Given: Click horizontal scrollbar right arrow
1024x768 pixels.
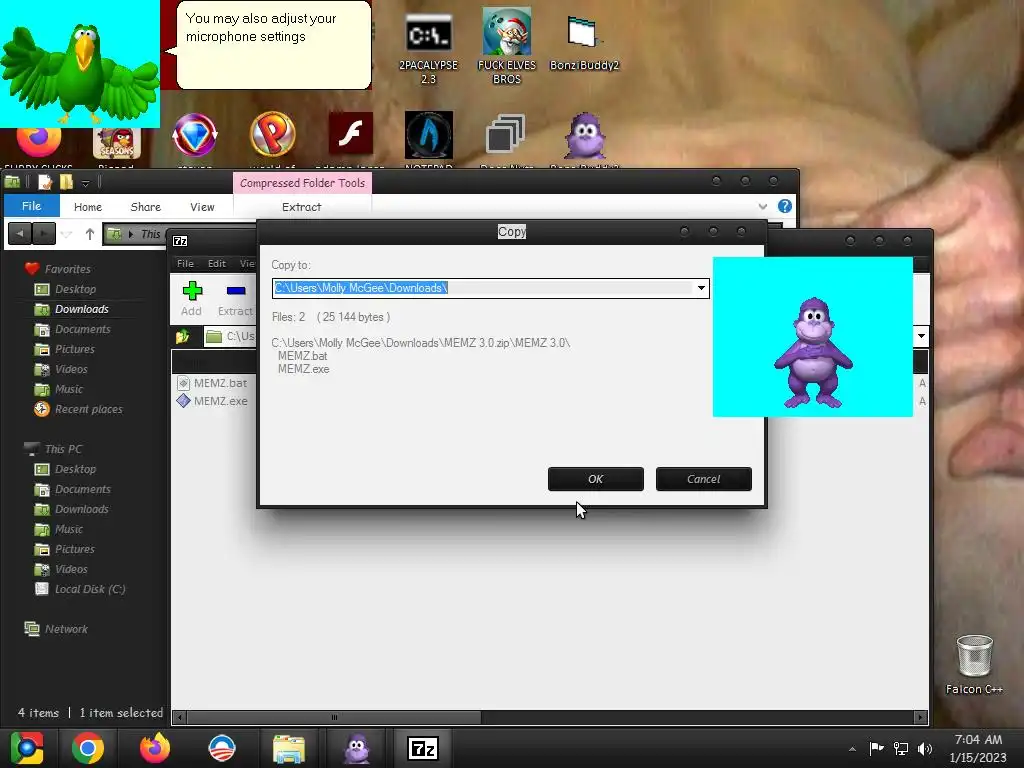Looking at the screenshot, I should pos(920,717).
